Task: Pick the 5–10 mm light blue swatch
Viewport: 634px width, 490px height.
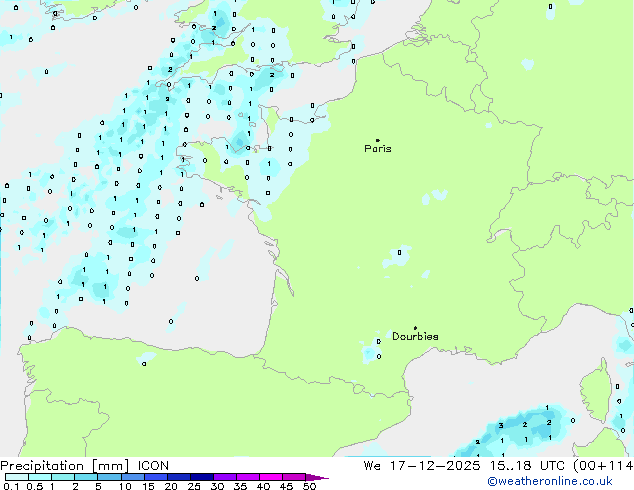Action: 109,477
